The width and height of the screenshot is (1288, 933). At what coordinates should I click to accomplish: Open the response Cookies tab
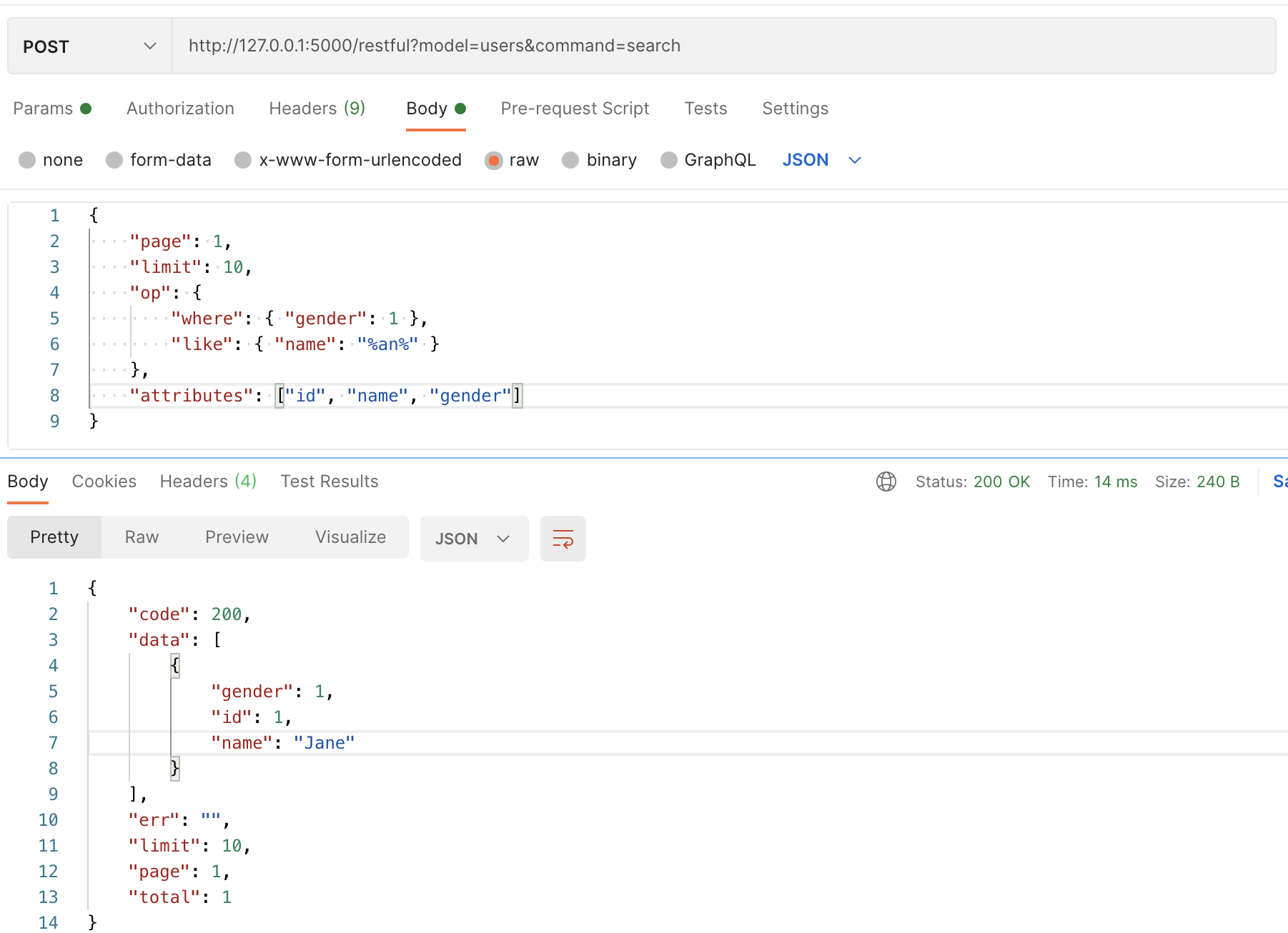pyautogui.click(x=104, y=482)
